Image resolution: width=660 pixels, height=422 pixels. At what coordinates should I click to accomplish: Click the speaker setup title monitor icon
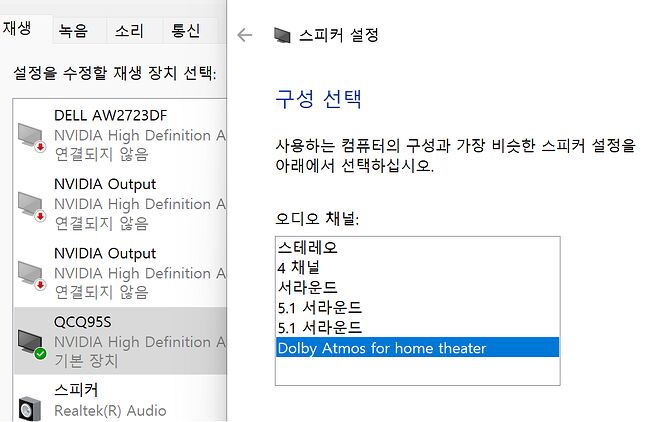(x=282, y=35)
